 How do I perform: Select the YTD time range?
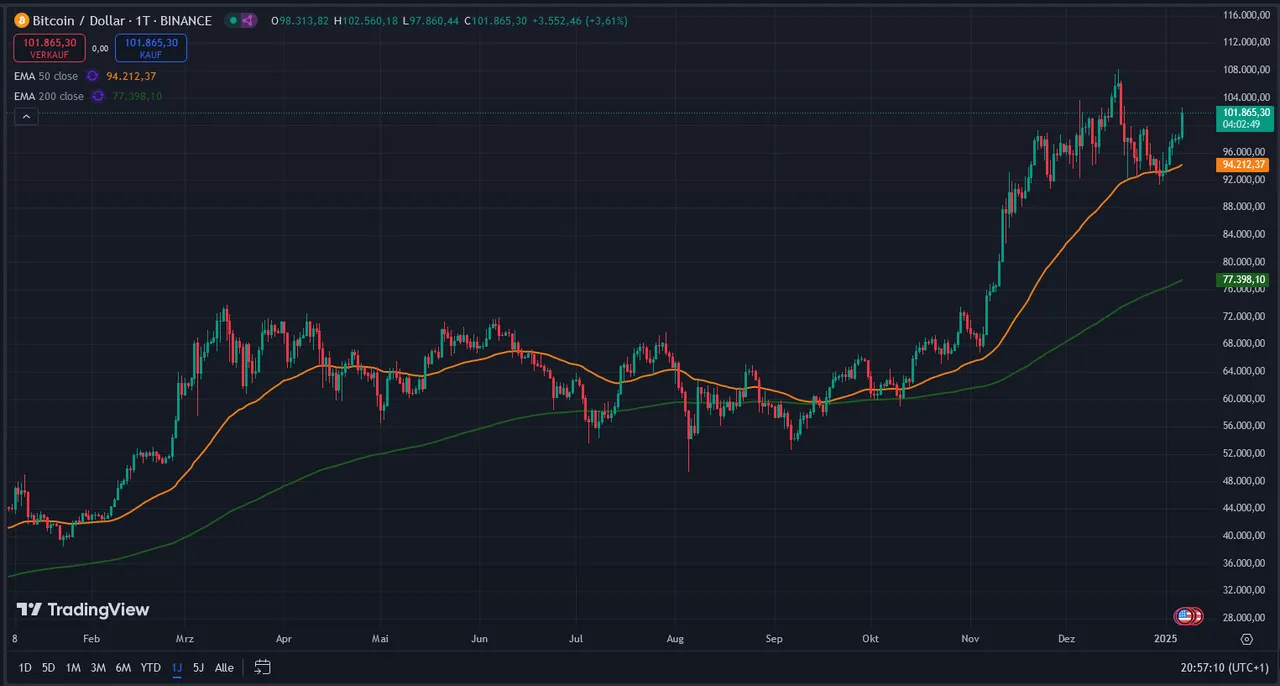(150, 667)
